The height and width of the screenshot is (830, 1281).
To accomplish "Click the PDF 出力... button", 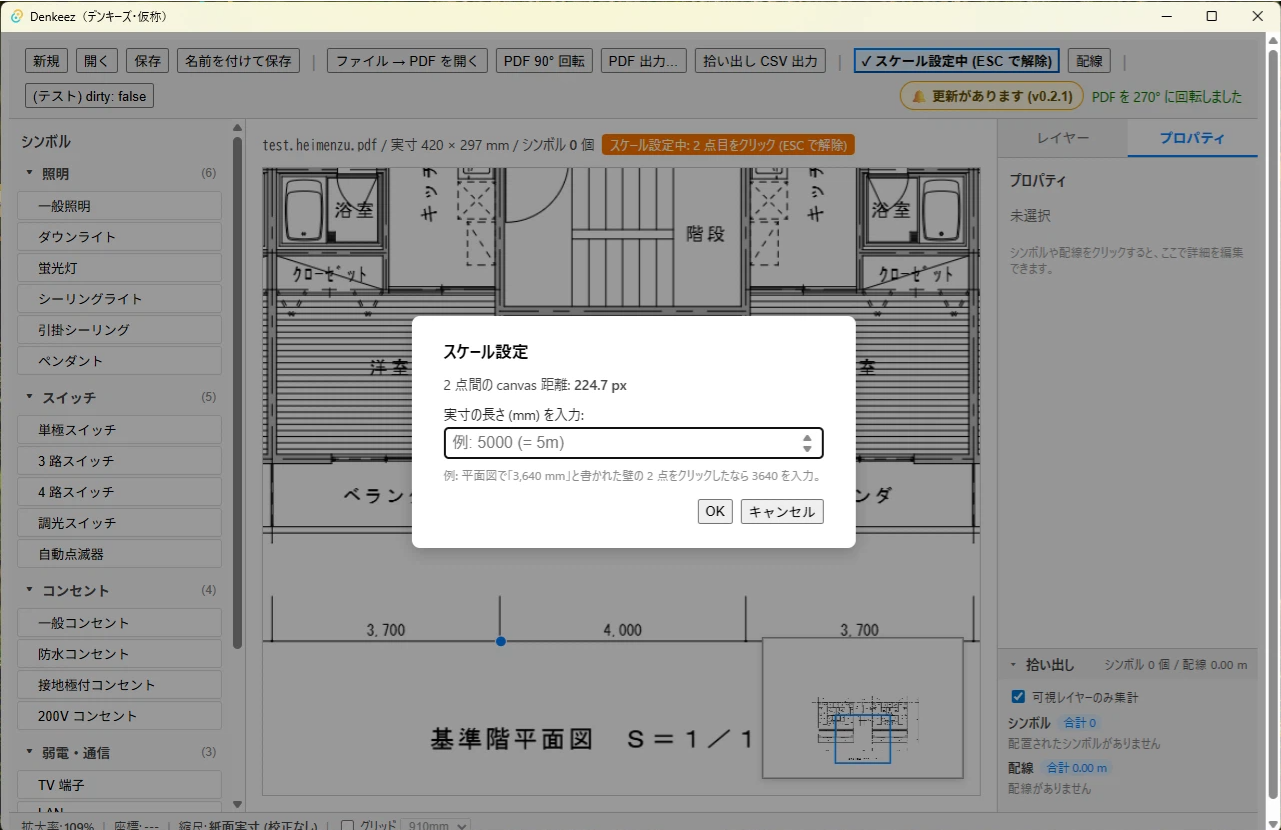I will coord(643,61).
